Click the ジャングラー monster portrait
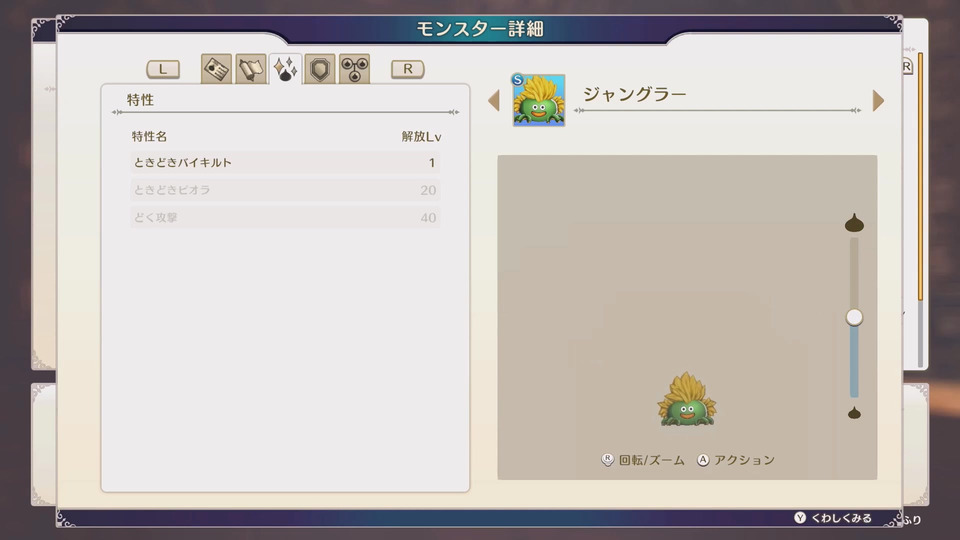The width and height of the screenshot is (960, 540). [539, 100]
